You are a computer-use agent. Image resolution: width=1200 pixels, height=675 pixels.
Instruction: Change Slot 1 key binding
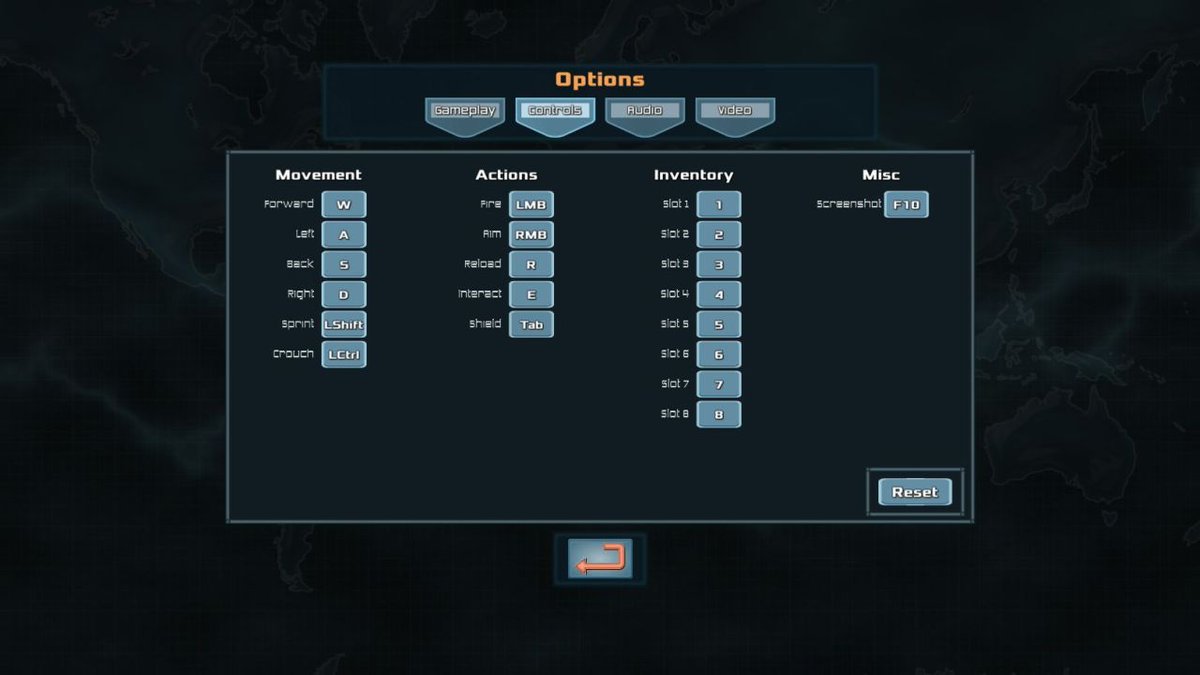(x=719, y=205)
